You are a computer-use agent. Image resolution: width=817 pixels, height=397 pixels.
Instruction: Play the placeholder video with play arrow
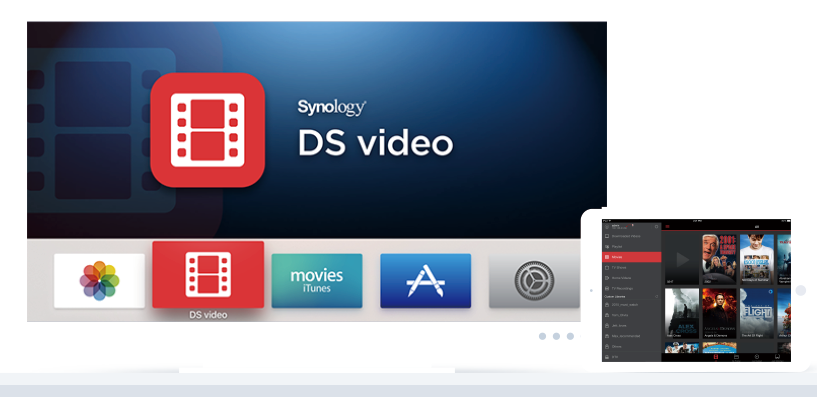click(x=682, y=259)
